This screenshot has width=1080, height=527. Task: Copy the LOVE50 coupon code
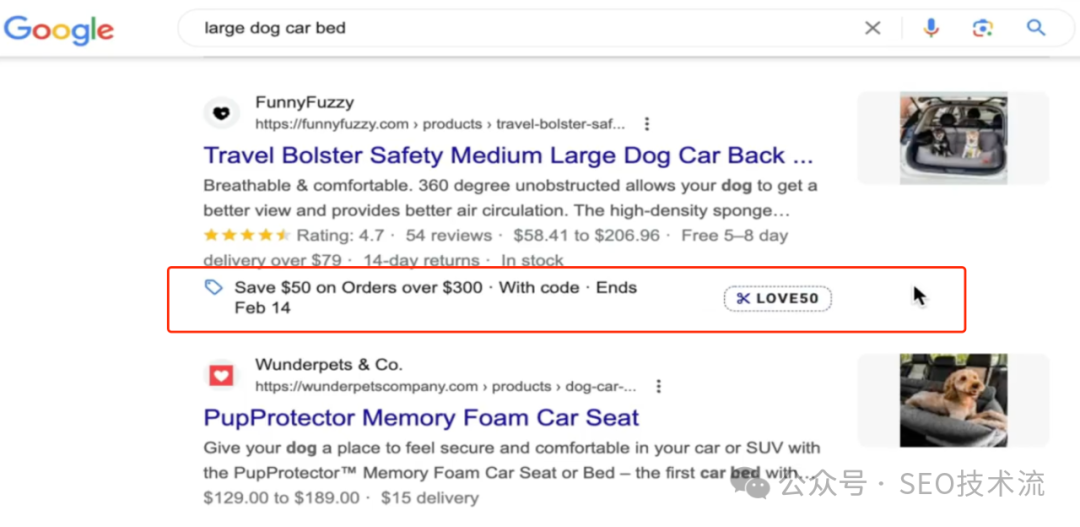[777, 298]
